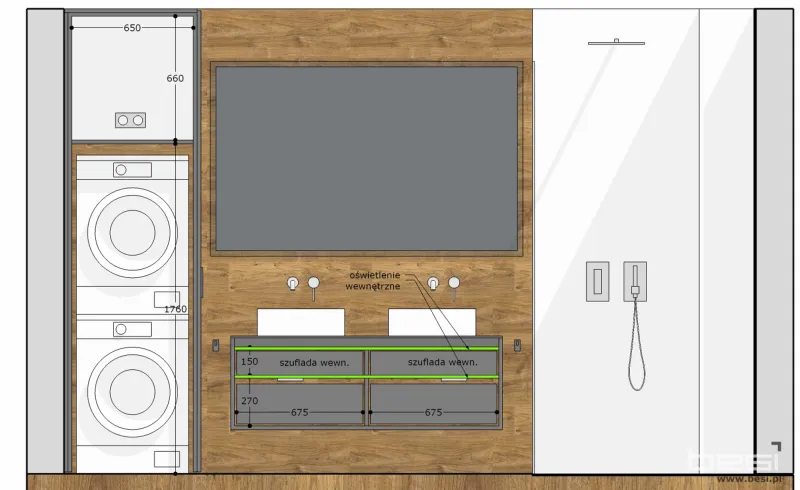This screenshot has width=800, height=490.
Task: Click the right towel hook beside the vanity
Action: click(x=517, y=346)
